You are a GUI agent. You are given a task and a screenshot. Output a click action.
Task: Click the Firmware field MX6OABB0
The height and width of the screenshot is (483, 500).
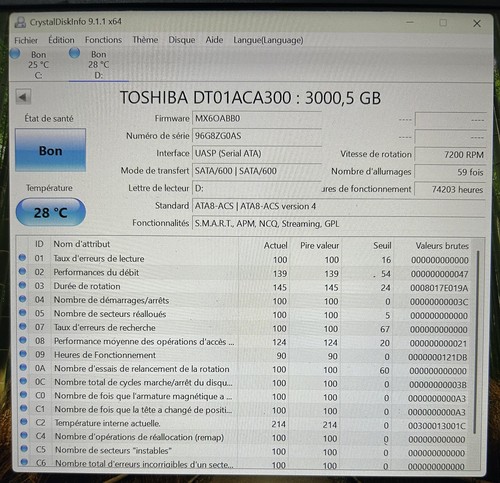[257, 119]
